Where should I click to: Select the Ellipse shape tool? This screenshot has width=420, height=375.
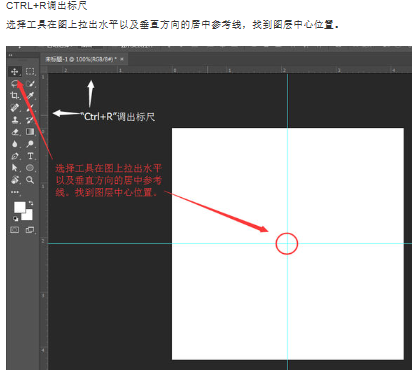[x=30, y=168]
